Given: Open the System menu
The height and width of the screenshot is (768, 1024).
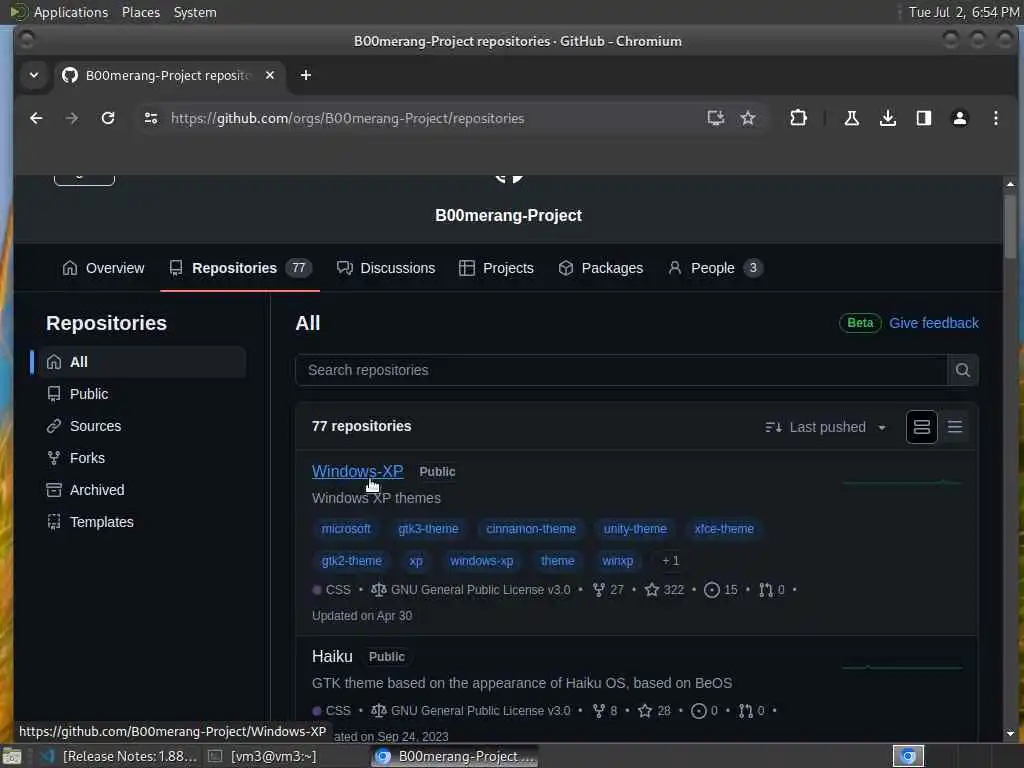Looking at the screenshot, I should [195, 12].
